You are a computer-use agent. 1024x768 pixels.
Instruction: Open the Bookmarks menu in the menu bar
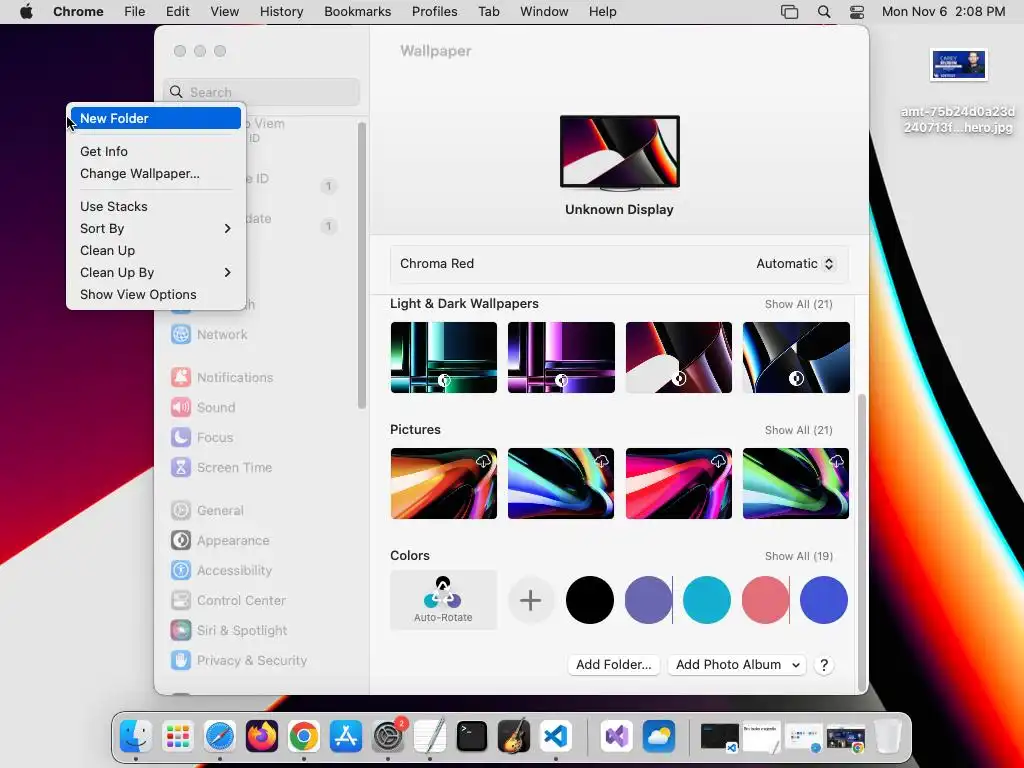click(357, 12)
